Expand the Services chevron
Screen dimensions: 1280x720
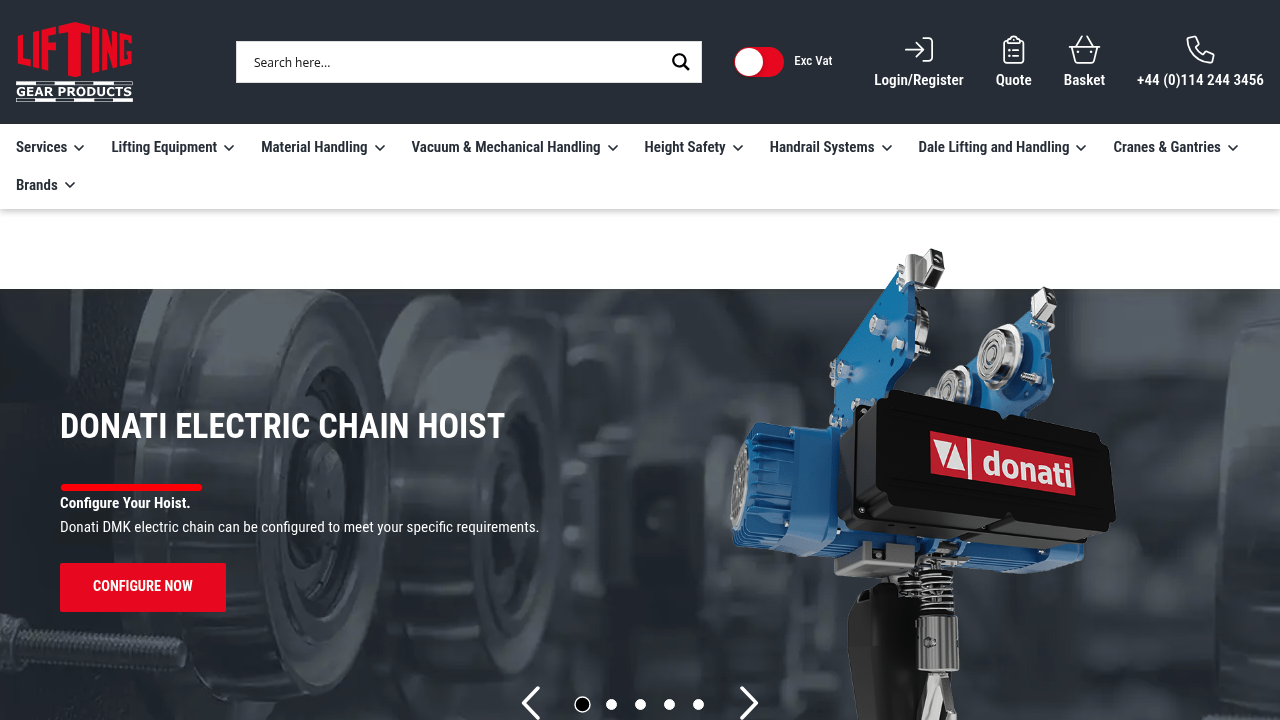tap(79, 148)
